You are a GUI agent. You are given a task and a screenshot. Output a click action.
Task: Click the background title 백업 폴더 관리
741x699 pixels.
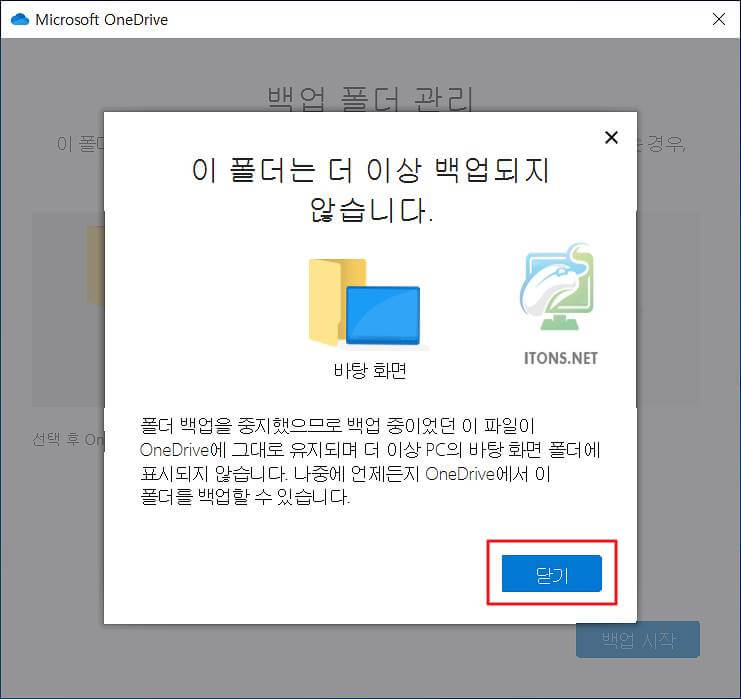370,98
